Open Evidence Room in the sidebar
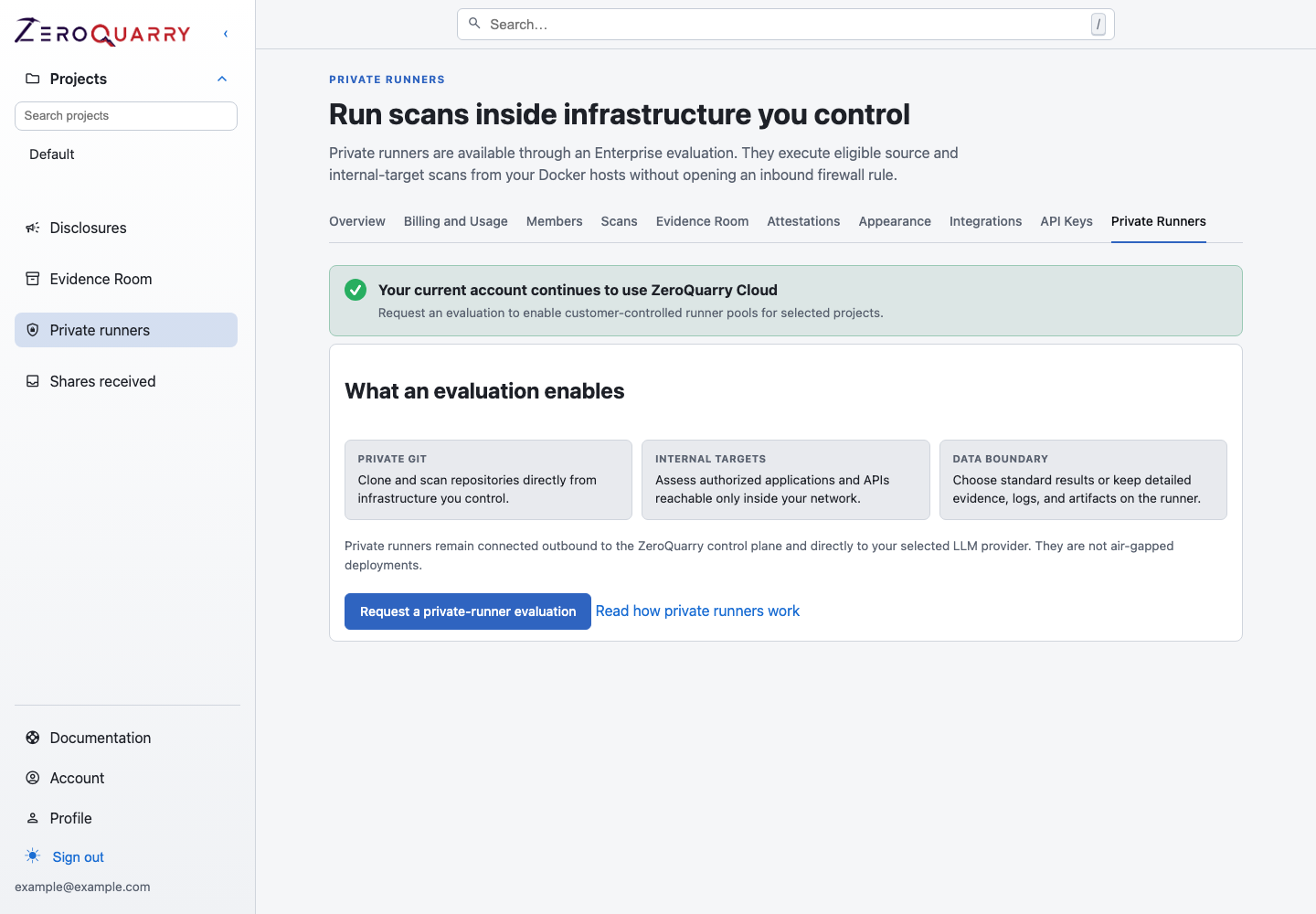Image resolution: width=1316 pixels, height=914 pixels. (x=126, y=279)
